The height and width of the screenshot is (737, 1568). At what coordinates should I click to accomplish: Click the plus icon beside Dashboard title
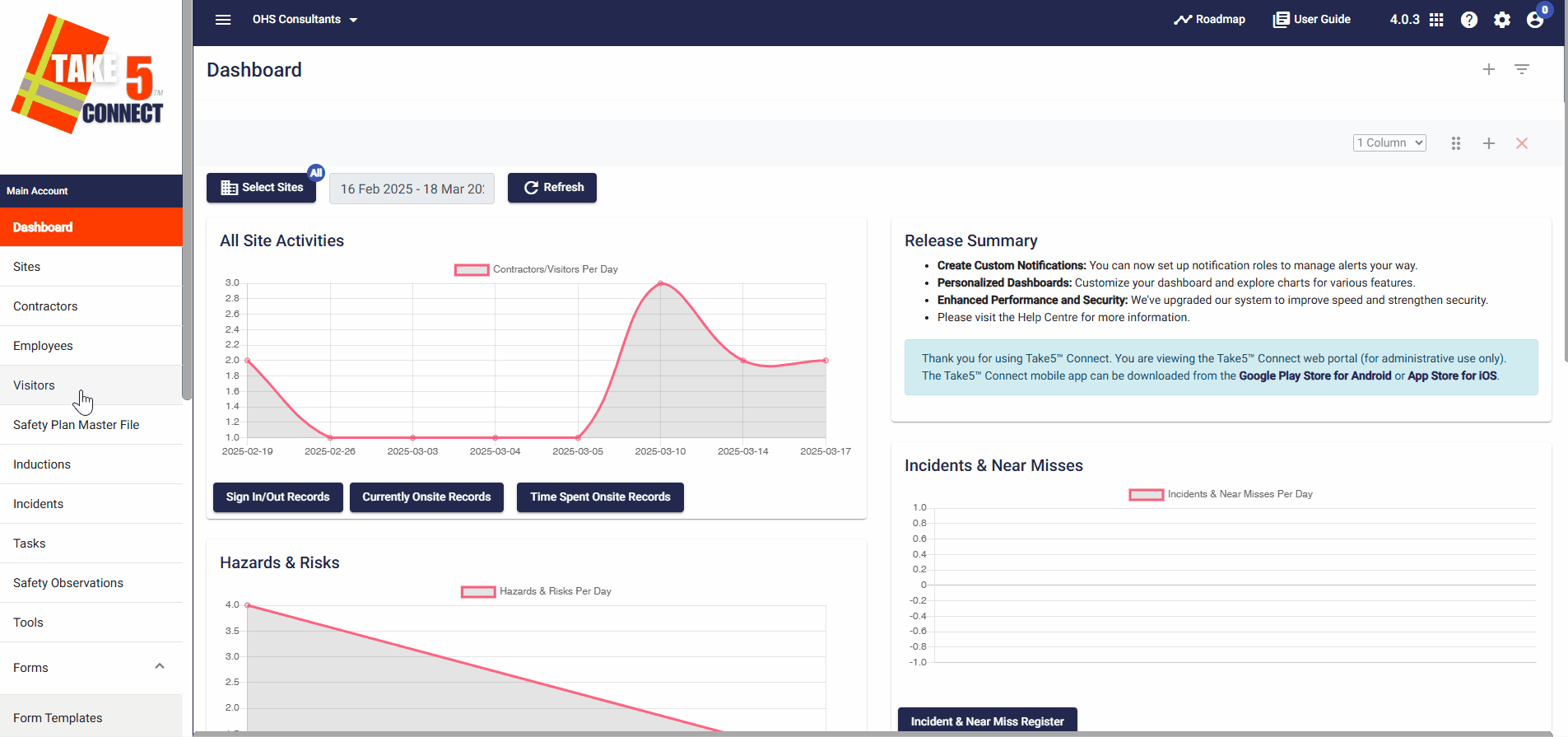[1489, 70]
